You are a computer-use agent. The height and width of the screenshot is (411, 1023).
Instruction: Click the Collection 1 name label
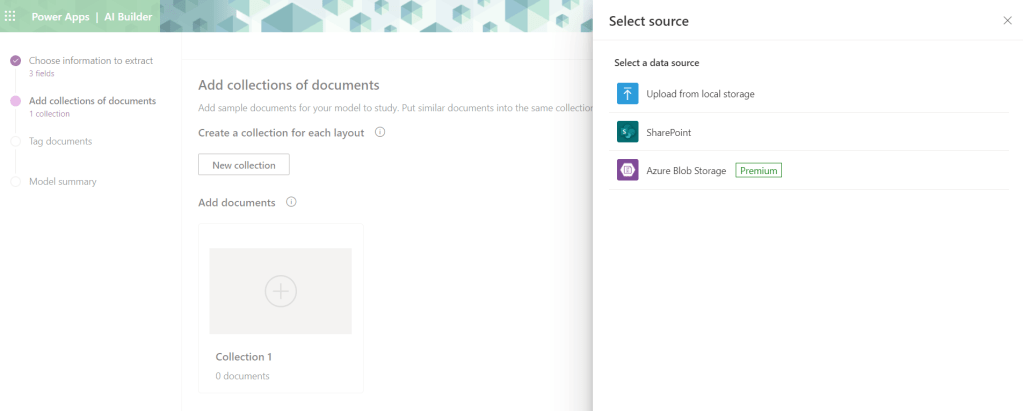point(244,356)
